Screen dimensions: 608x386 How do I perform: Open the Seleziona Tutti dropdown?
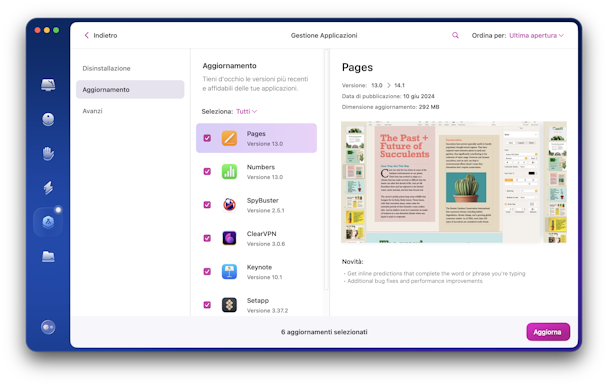click(x=247, y=111)
